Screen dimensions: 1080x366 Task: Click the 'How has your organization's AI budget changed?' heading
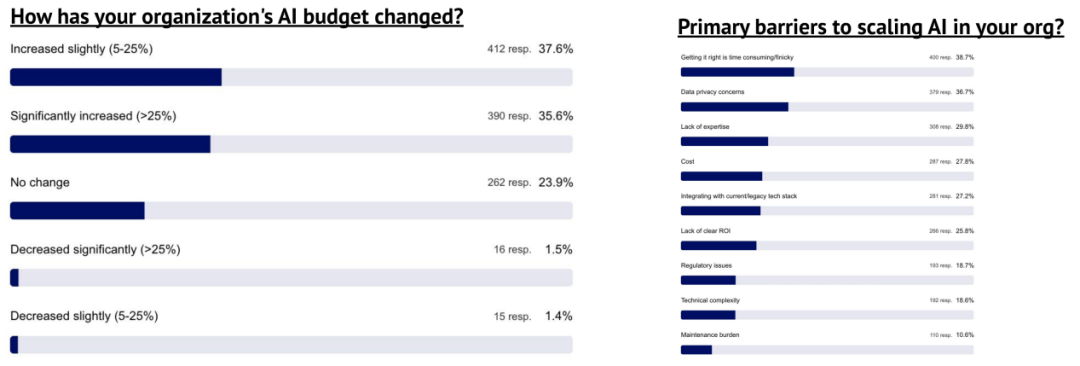pyautogui.click(x=236, y=17)
